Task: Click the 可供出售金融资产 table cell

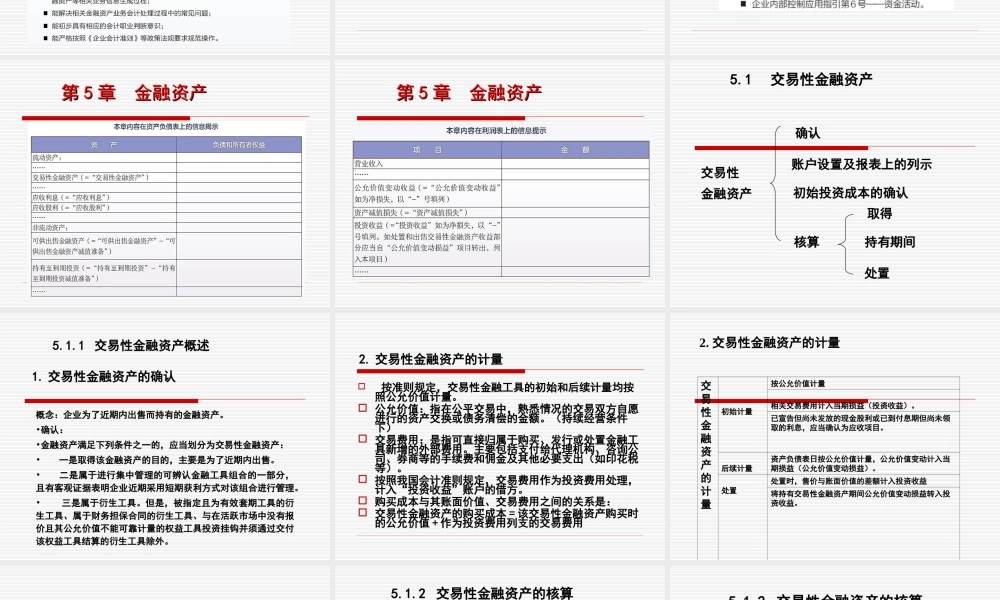Action: click(104, 245)
